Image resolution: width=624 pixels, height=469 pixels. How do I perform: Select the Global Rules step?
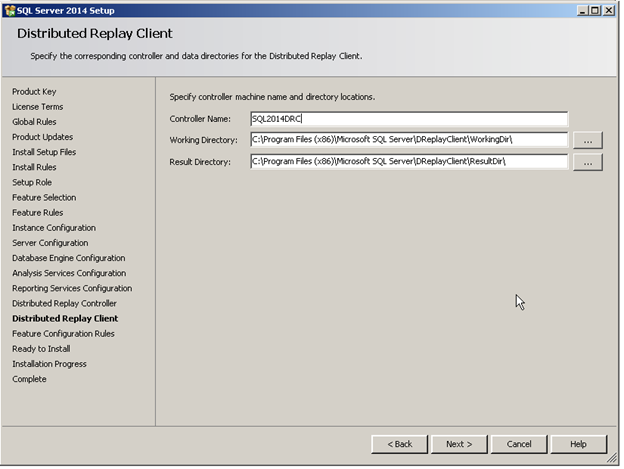pos(34,122)
